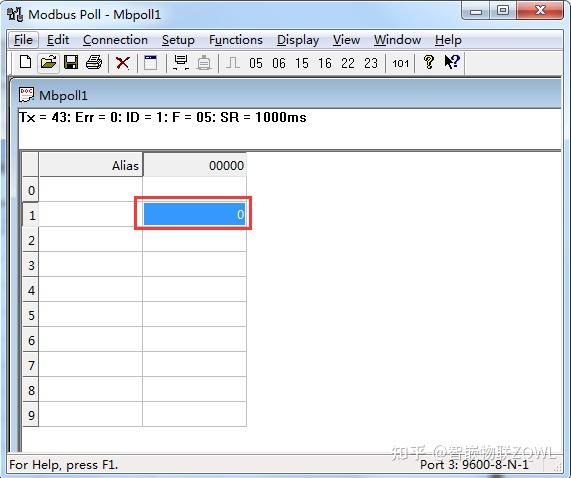
Task: Click the function 16 toolbar button
Action: [325, 63]
